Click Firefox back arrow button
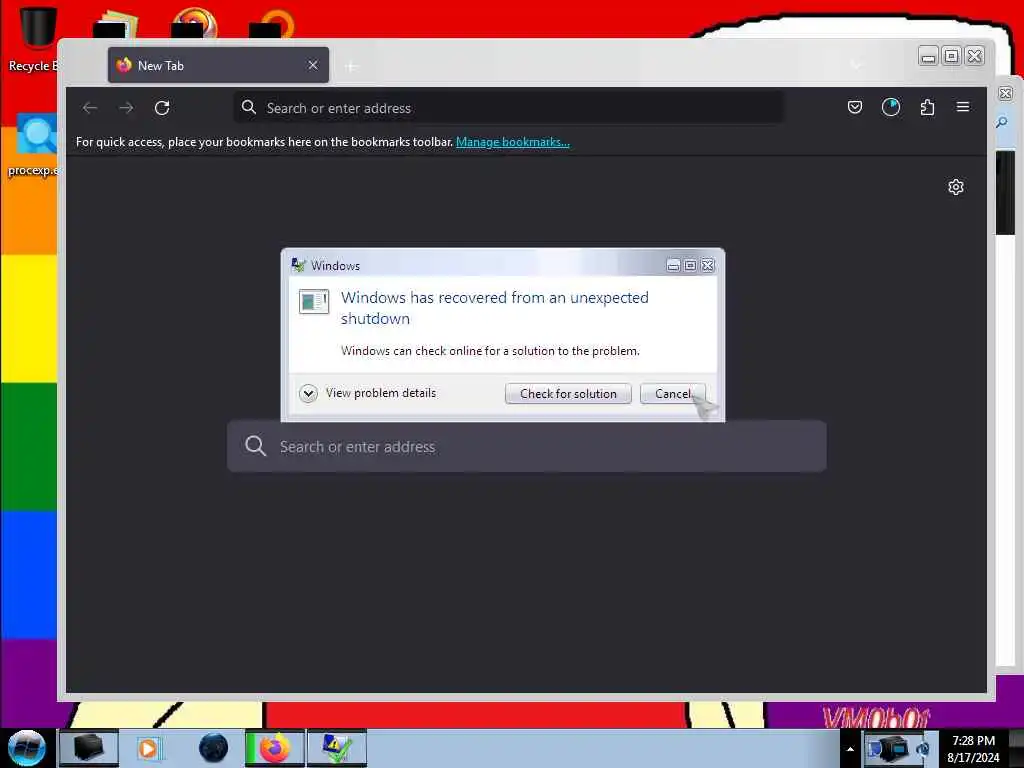The width and height of the screenshot is (1024, 768). pyautogui.click(x=90, y=108)
